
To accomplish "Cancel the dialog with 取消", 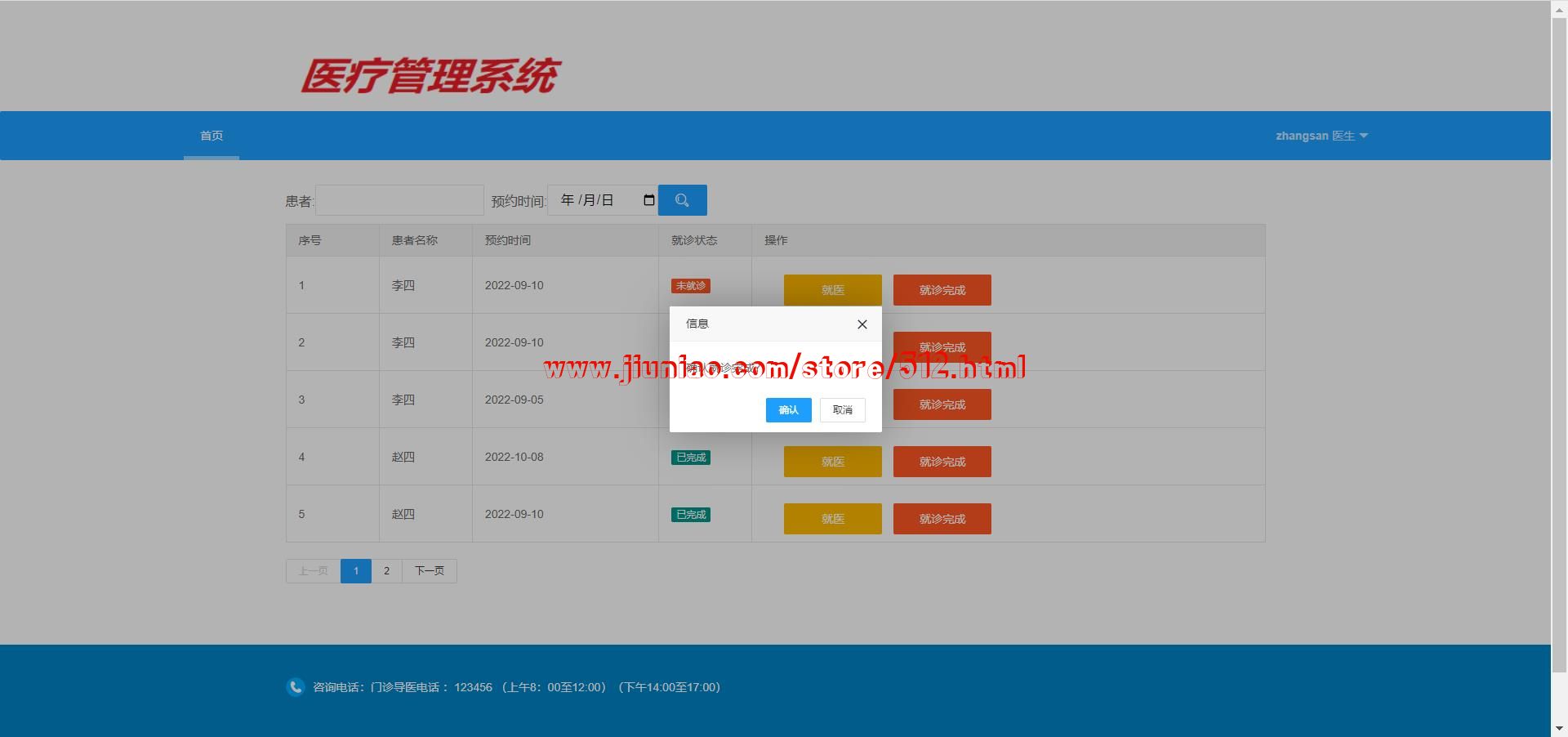I will [x=842, y=410].
